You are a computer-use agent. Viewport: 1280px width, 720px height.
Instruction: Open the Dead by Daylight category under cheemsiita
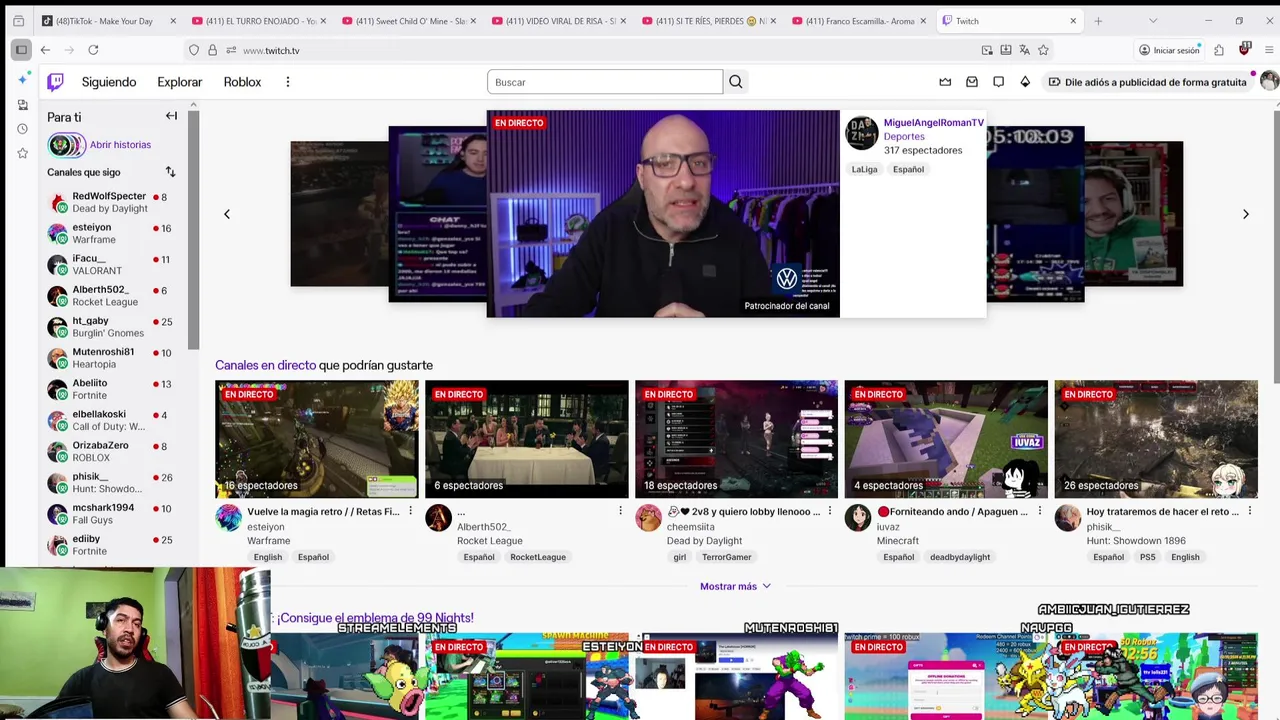point(704,541)
